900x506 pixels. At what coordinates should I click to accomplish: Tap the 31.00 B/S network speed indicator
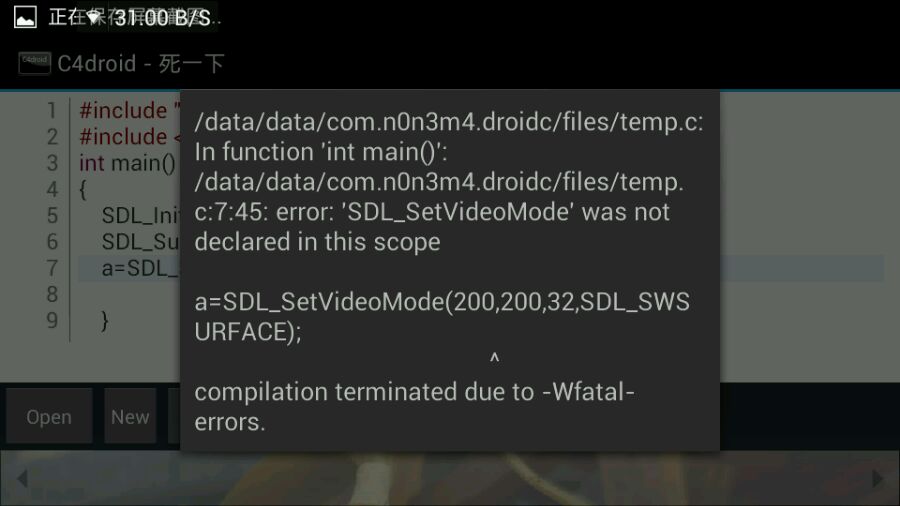click(x=162, y=18)
